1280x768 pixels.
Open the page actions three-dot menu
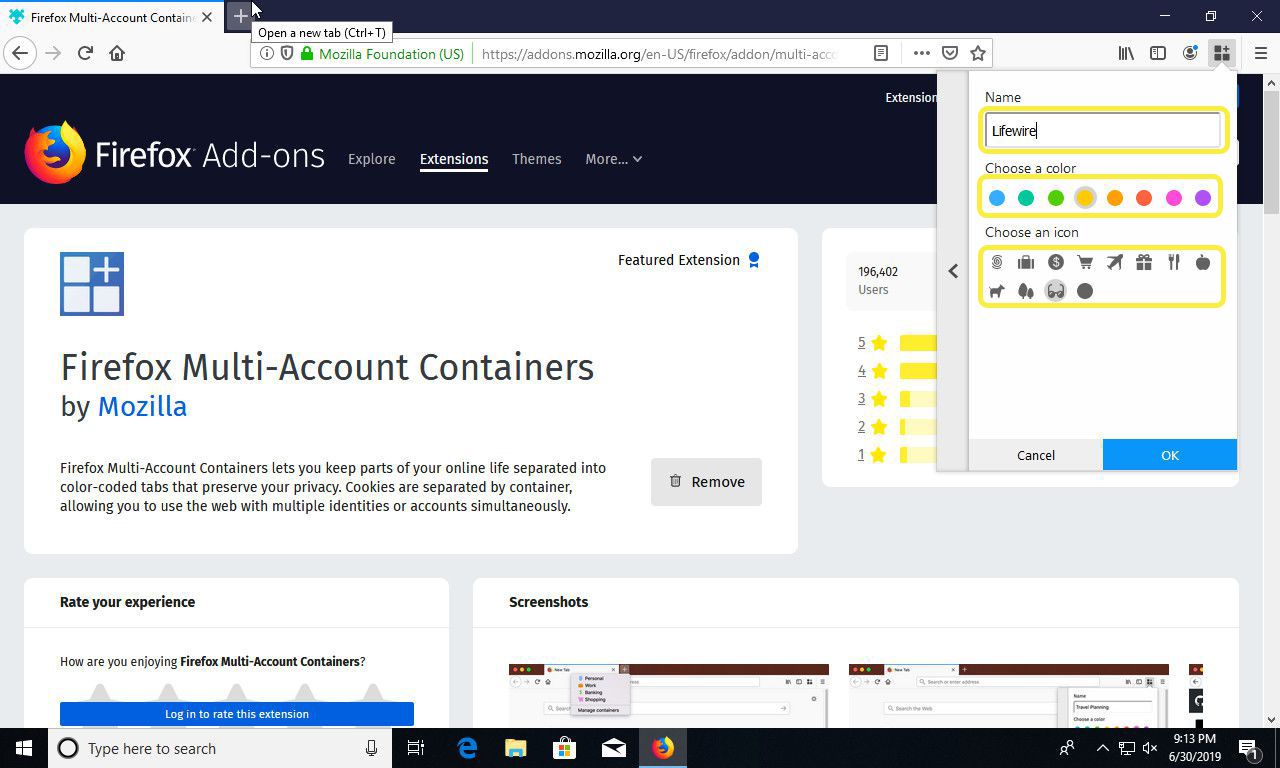coord(921,53)
